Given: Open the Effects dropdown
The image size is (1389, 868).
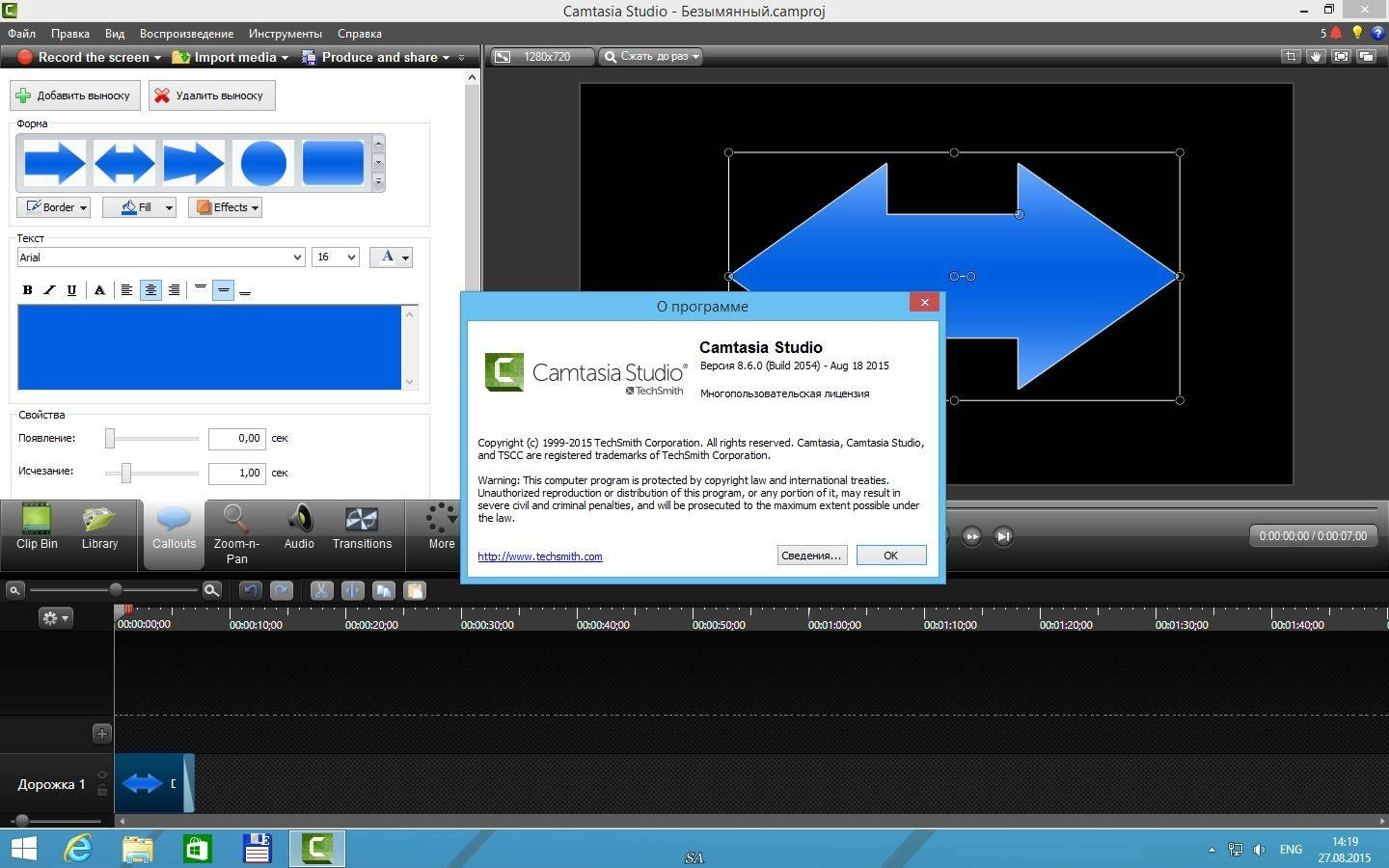Looking at the screenshot, I should click(225, 207).
